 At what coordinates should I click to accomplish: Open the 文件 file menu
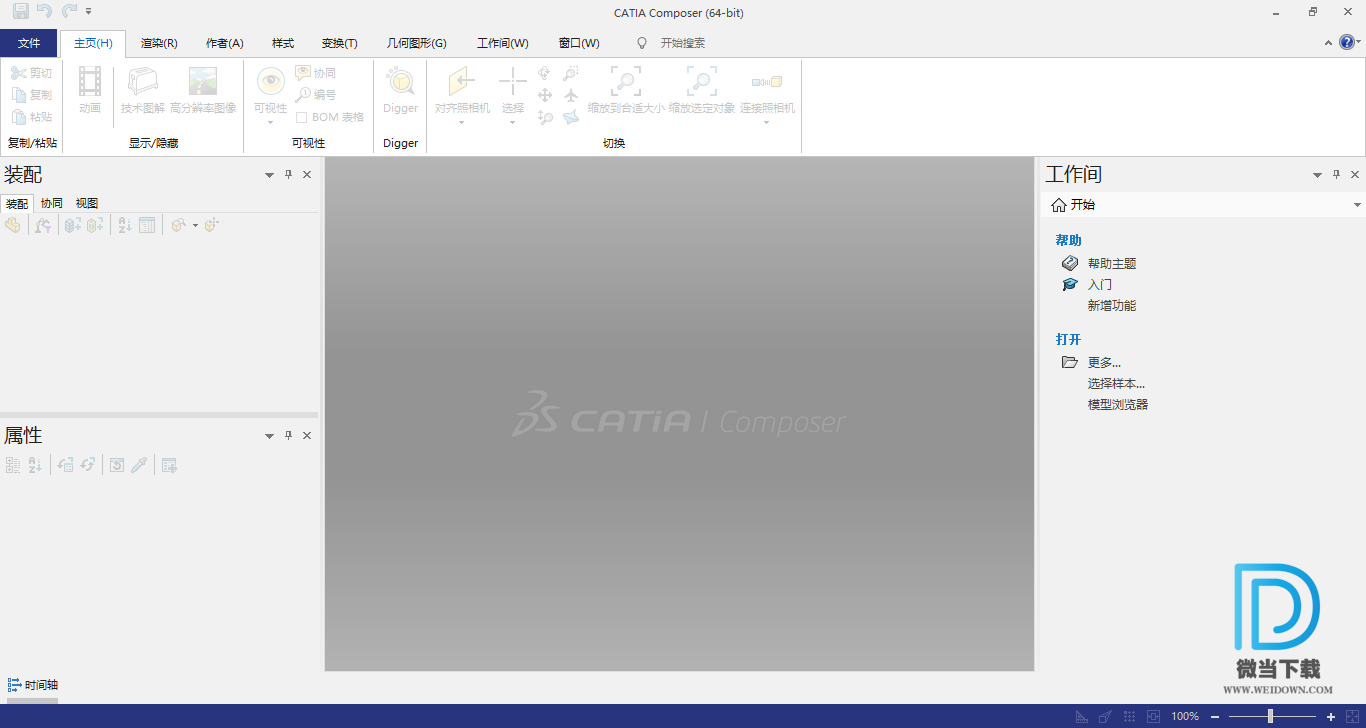tap(29, 43)
